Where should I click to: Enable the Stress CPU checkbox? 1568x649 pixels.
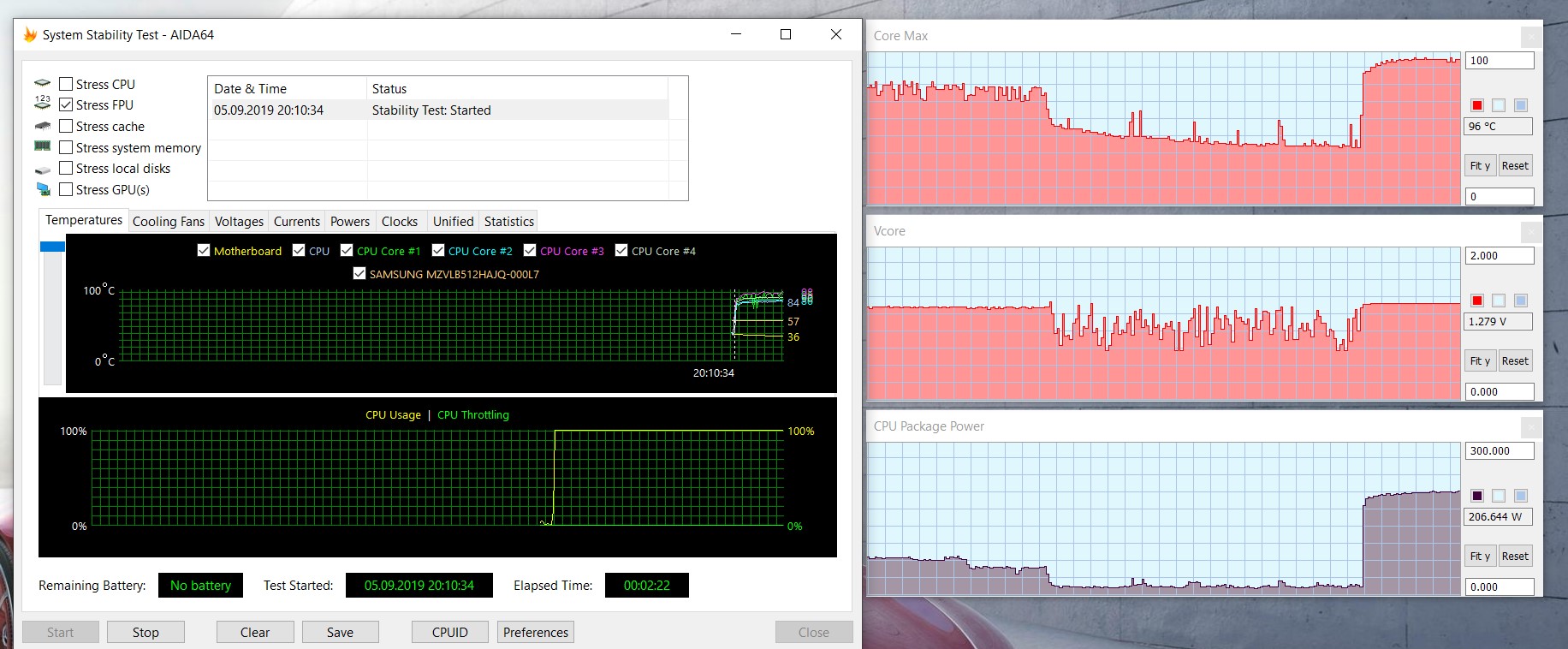pyautogui.click(x=66, y=84)
